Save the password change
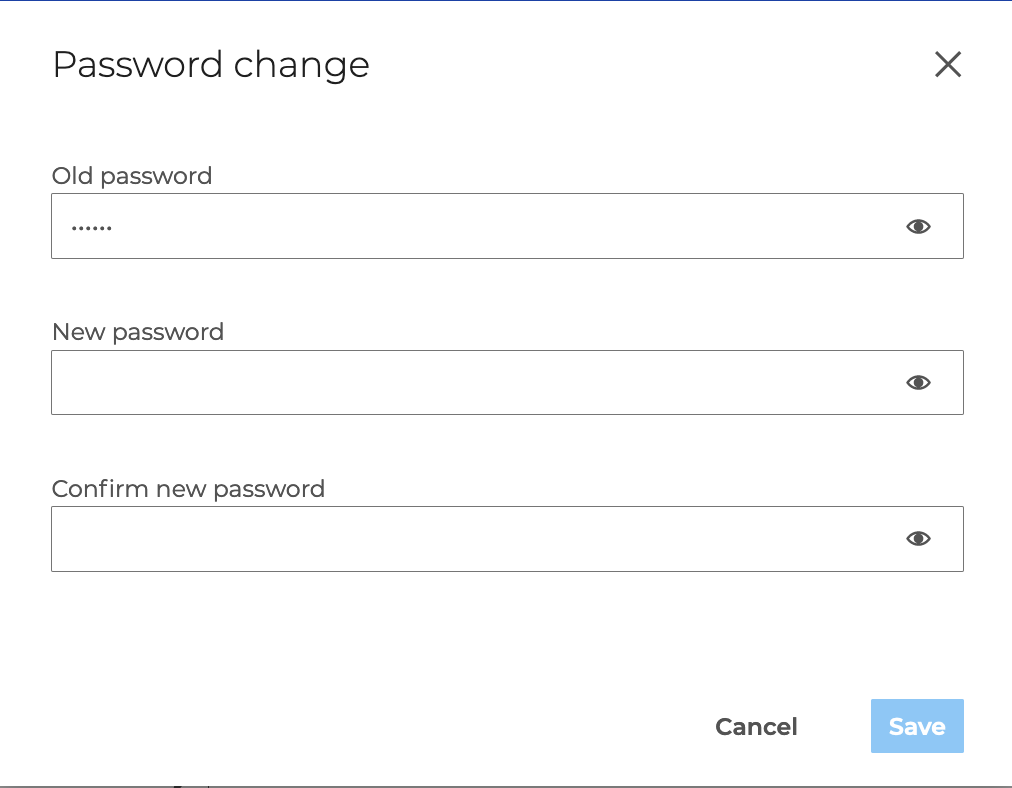The width and height of the screenshot is (1012, 788). (916, 726)
